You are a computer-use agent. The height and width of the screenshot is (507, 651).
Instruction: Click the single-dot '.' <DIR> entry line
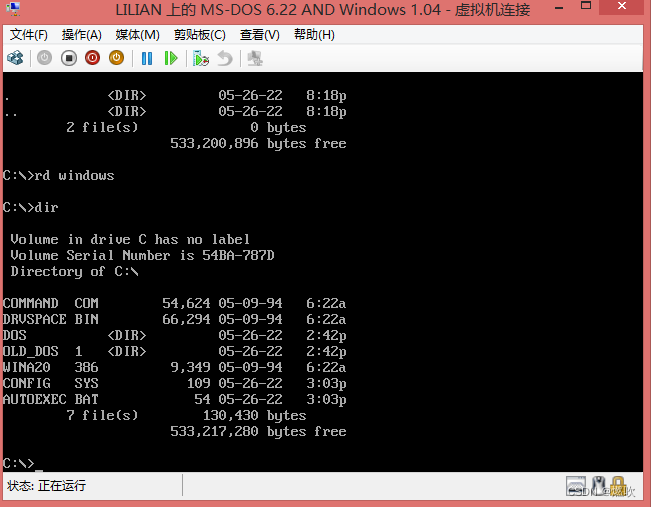tap(174, 96)
